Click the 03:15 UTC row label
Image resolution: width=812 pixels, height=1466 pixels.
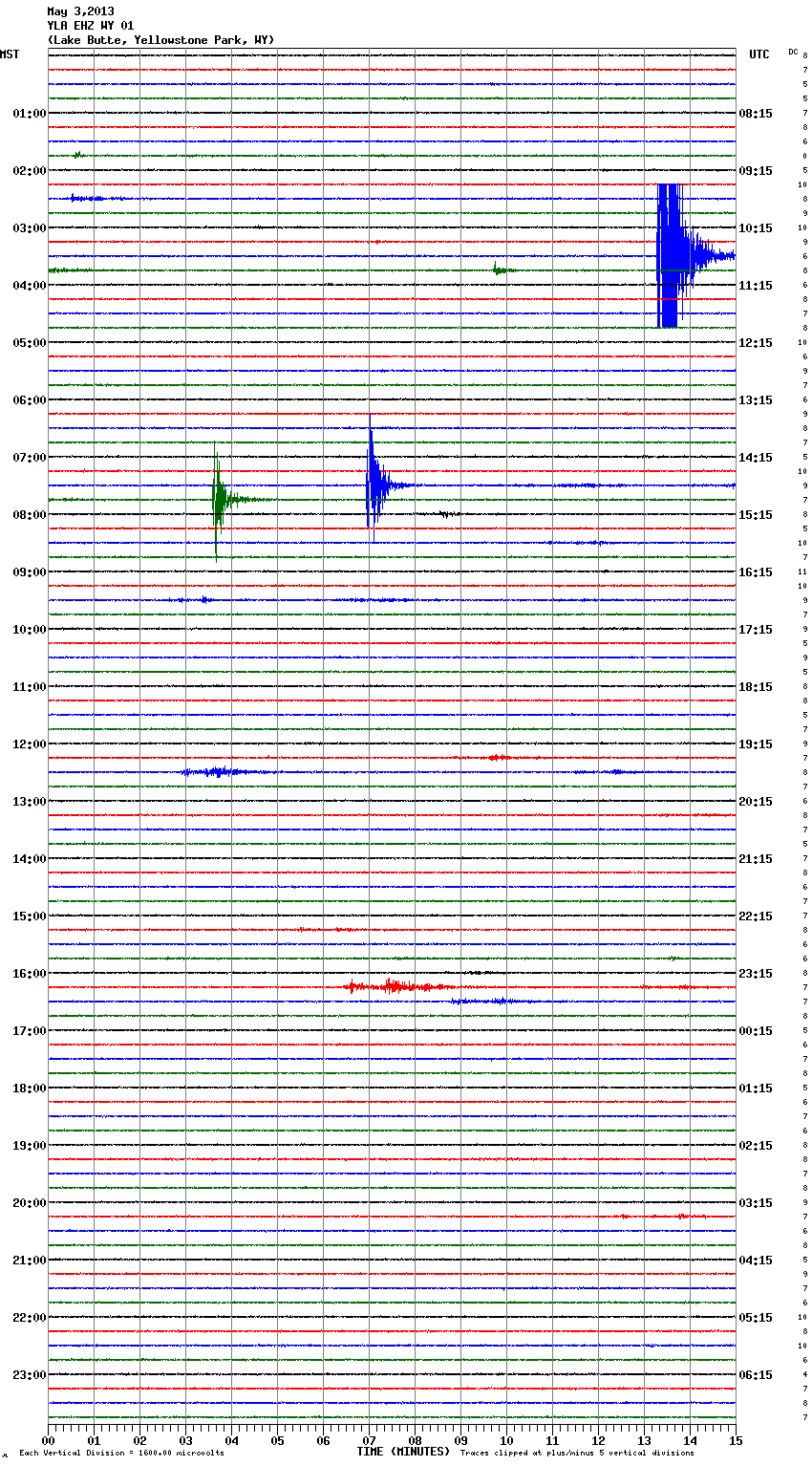(x=756, y=1203)
